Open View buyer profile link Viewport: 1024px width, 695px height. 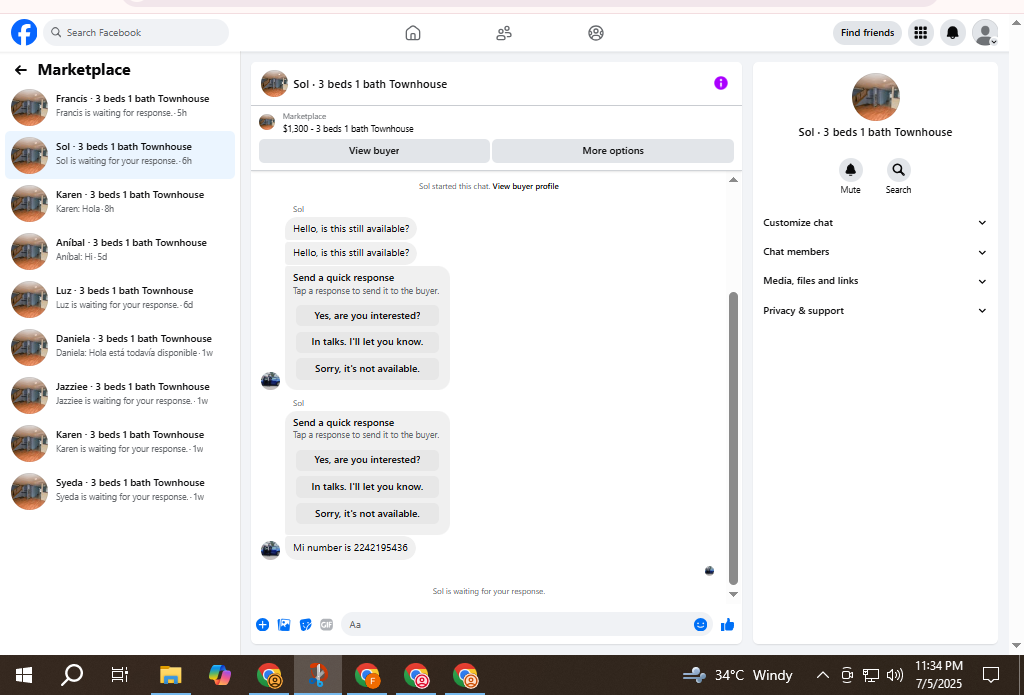(525, 186)
